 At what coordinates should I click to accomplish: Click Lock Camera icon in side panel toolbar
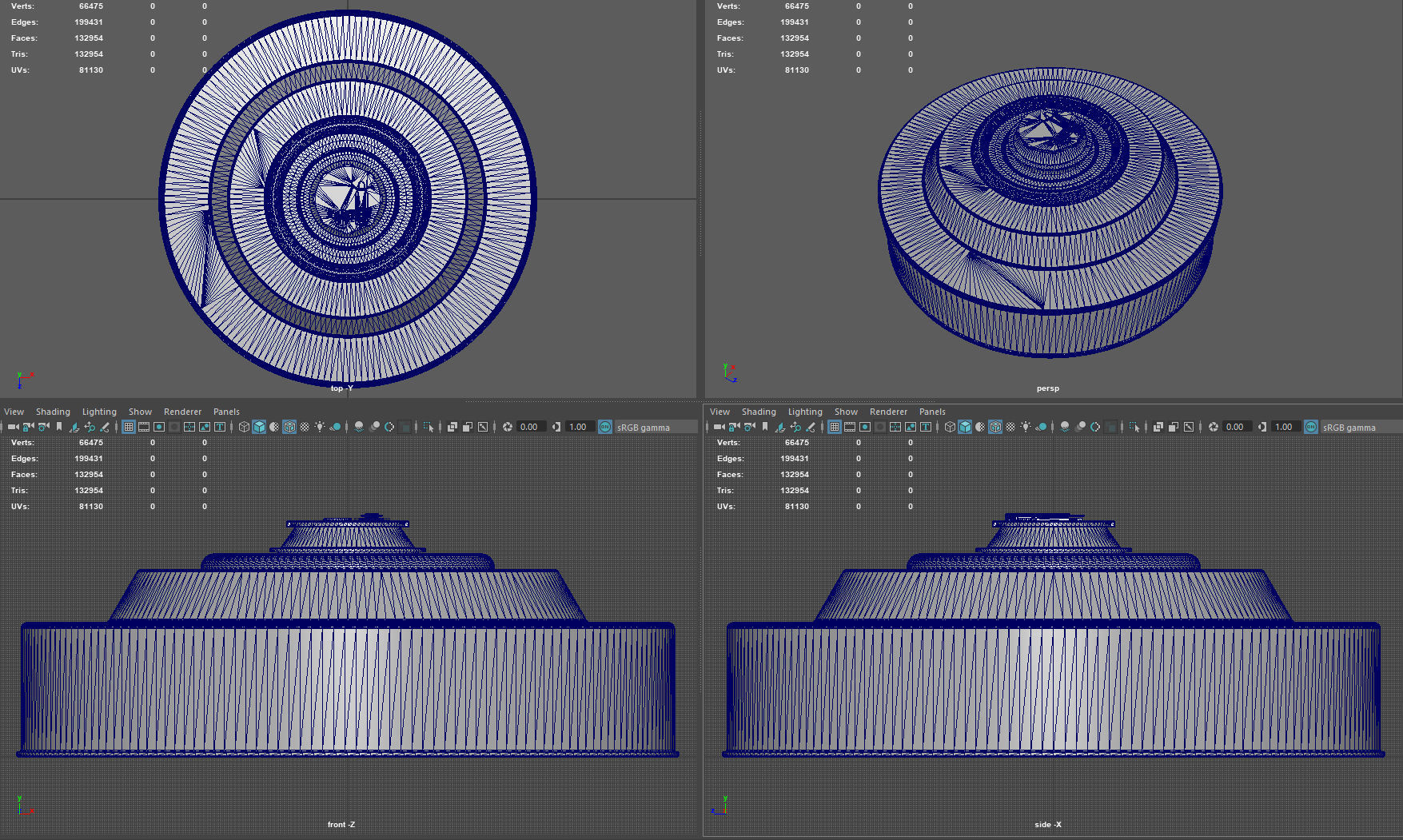click(x=734, y=427)
